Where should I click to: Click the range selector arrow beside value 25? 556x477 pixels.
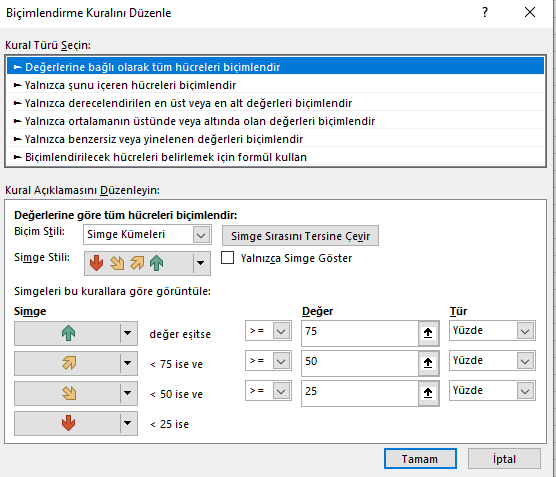click(428, 393)
